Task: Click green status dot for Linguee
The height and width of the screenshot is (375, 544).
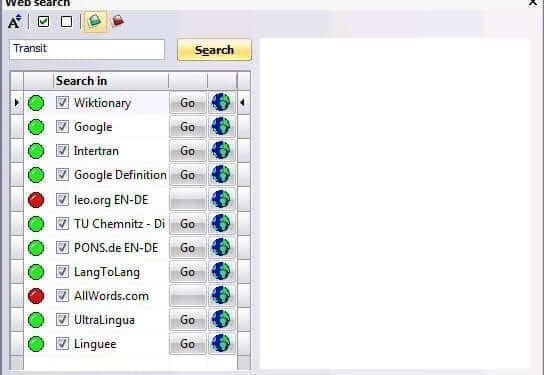Action: click(x=36, y=344)
